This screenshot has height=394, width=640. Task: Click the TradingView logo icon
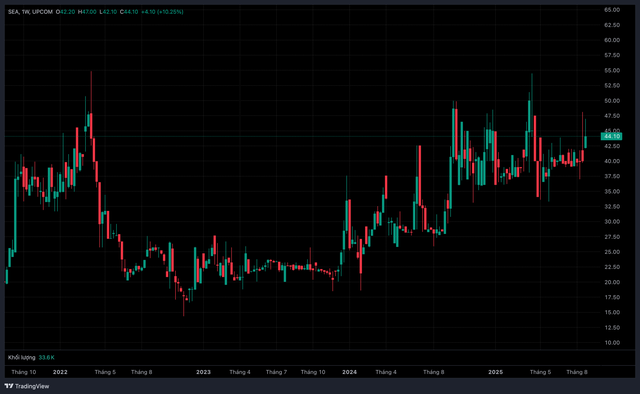pyautogui.click(x=8, y=386)
